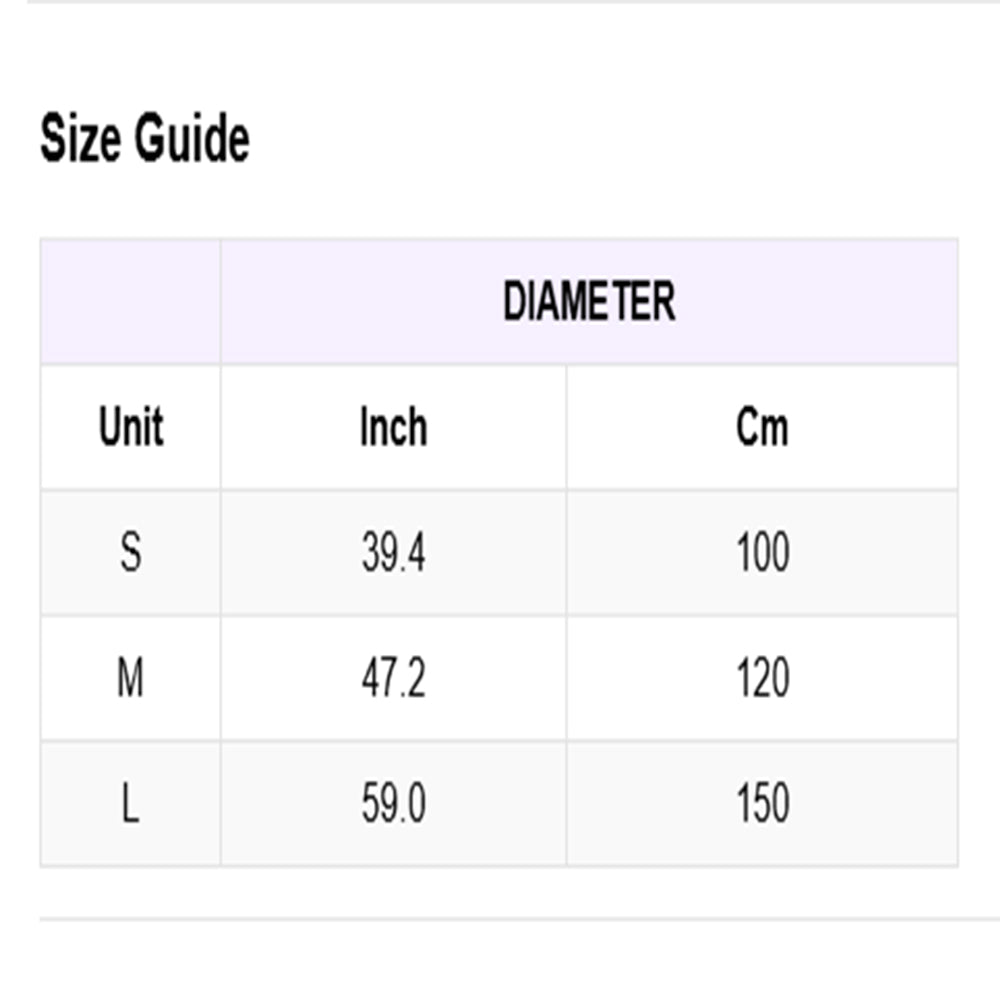1000x1000 pixels.
Task: Select the Cm column header
Action: point(762,428)
